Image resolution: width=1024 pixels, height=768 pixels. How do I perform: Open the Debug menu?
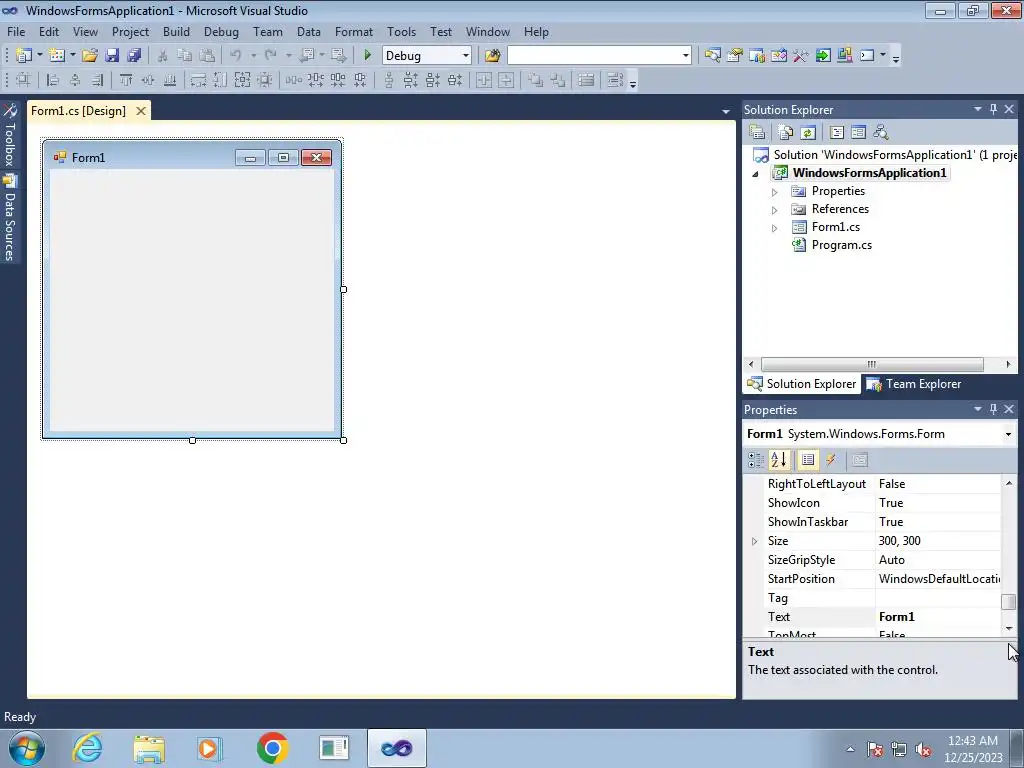coord(221,31)
